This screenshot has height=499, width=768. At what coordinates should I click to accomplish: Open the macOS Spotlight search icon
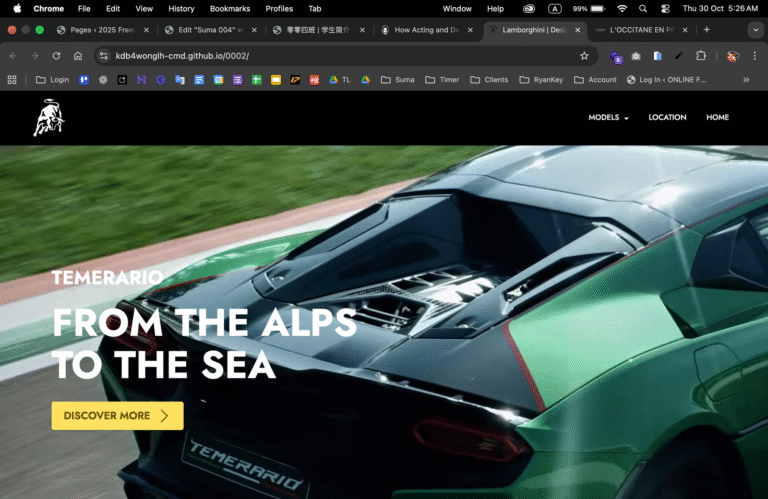643,8
